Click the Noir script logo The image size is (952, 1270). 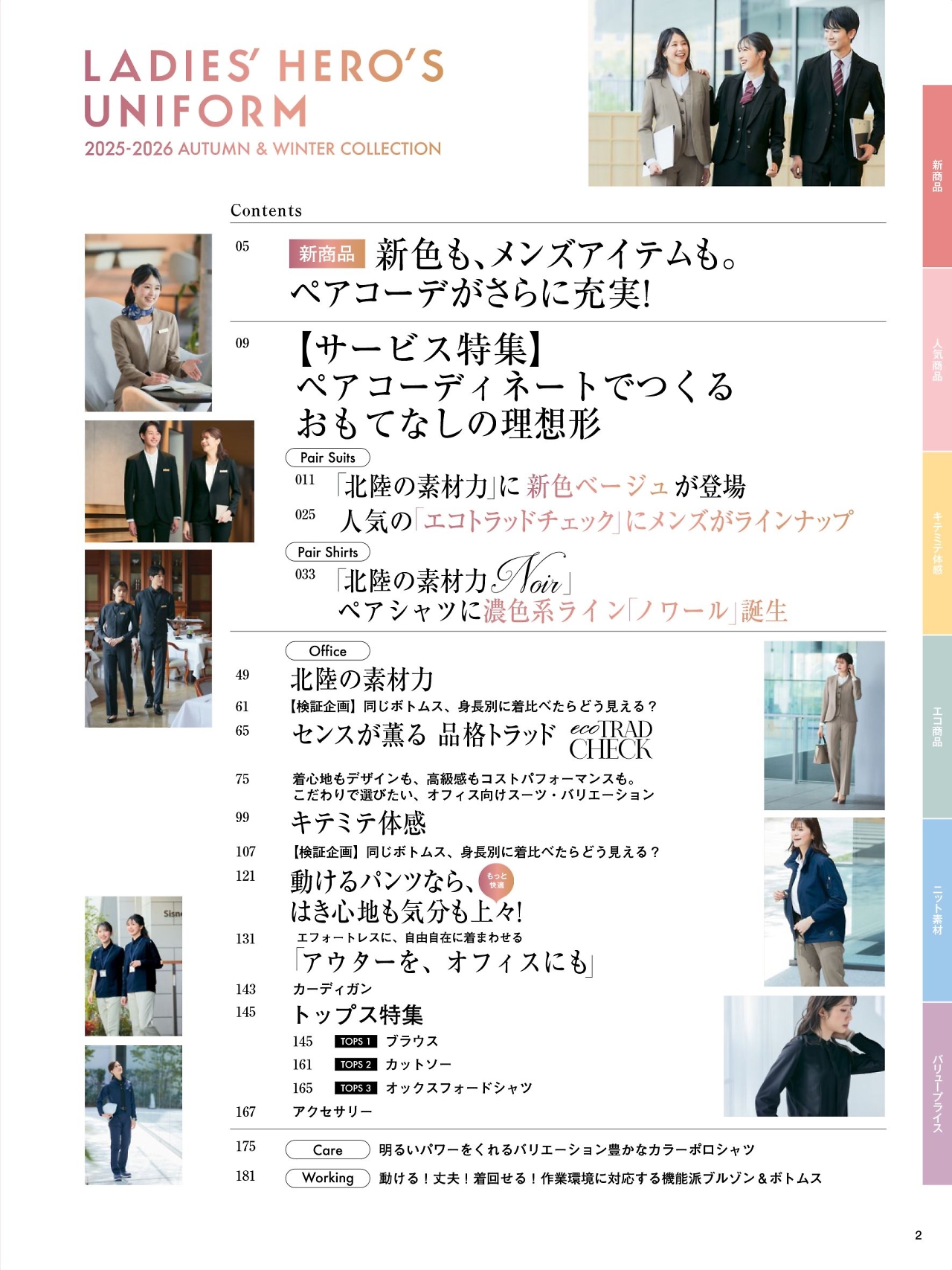click(x=531, y=574)
